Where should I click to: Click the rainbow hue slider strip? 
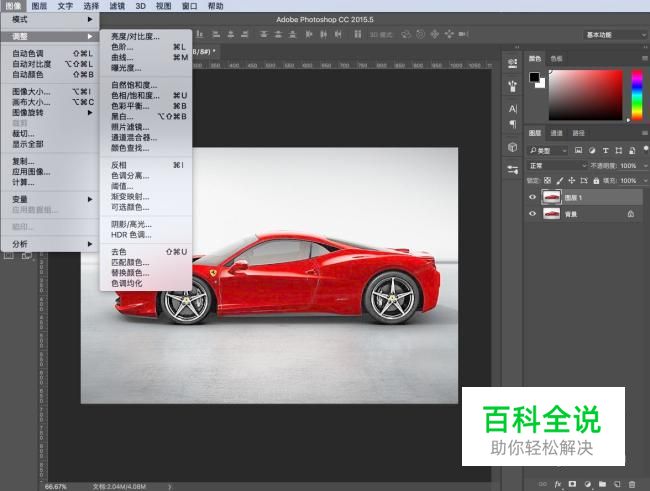(x=637, y=96)
